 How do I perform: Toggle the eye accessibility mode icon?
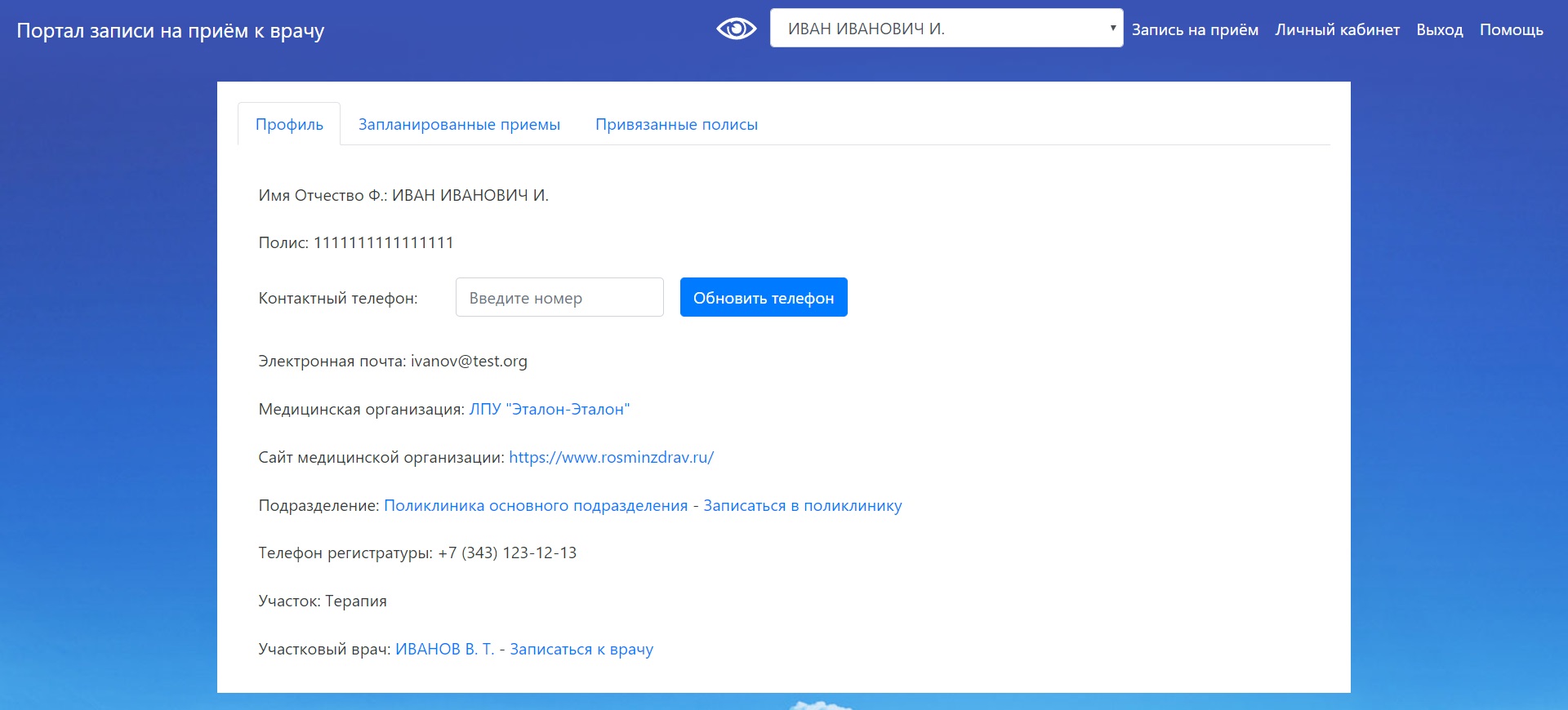coord(736,29)
